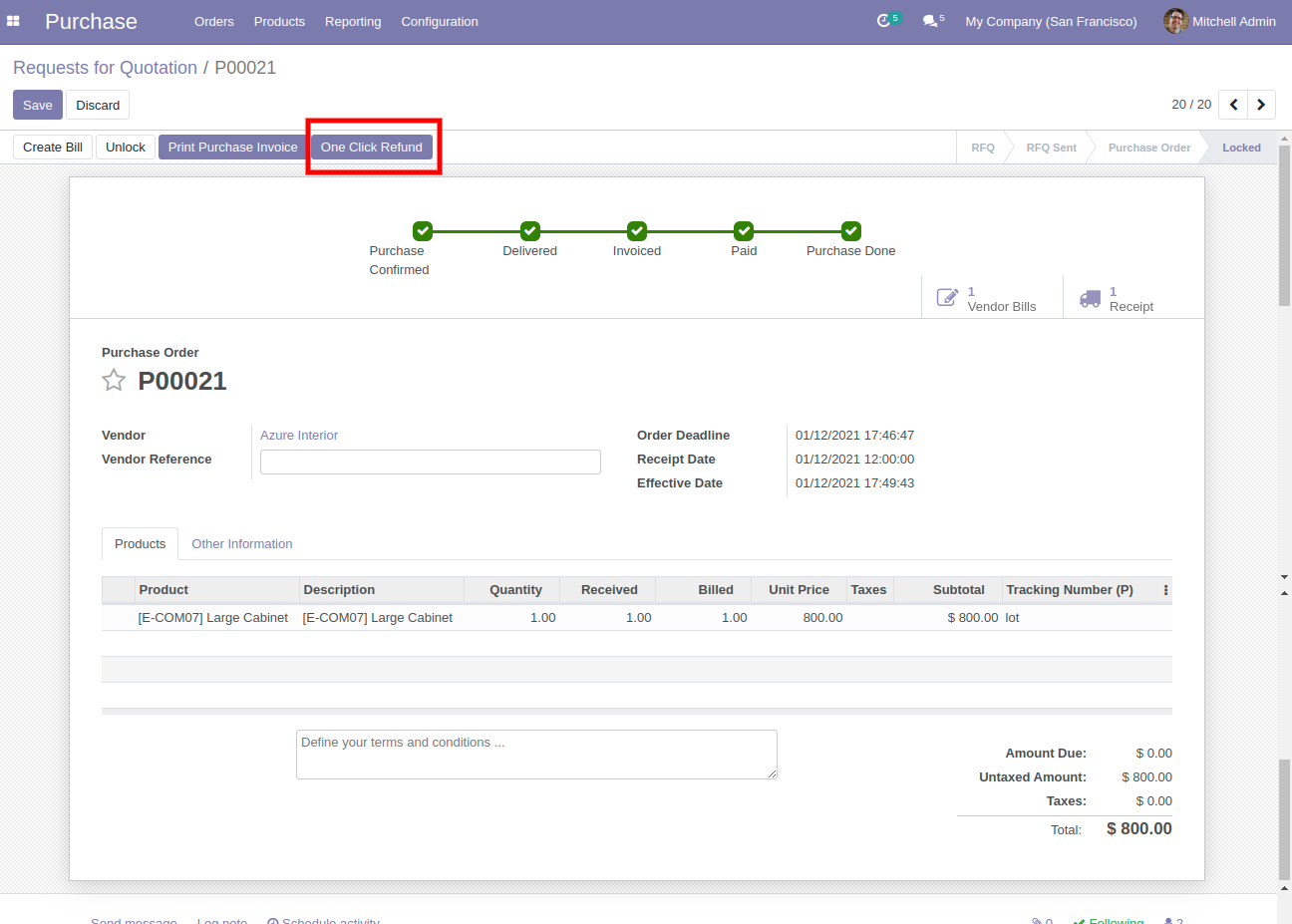Viewport: 1292px width, 924px height.
Task: Click the terms and conditions text area
Action: [536, 755]
